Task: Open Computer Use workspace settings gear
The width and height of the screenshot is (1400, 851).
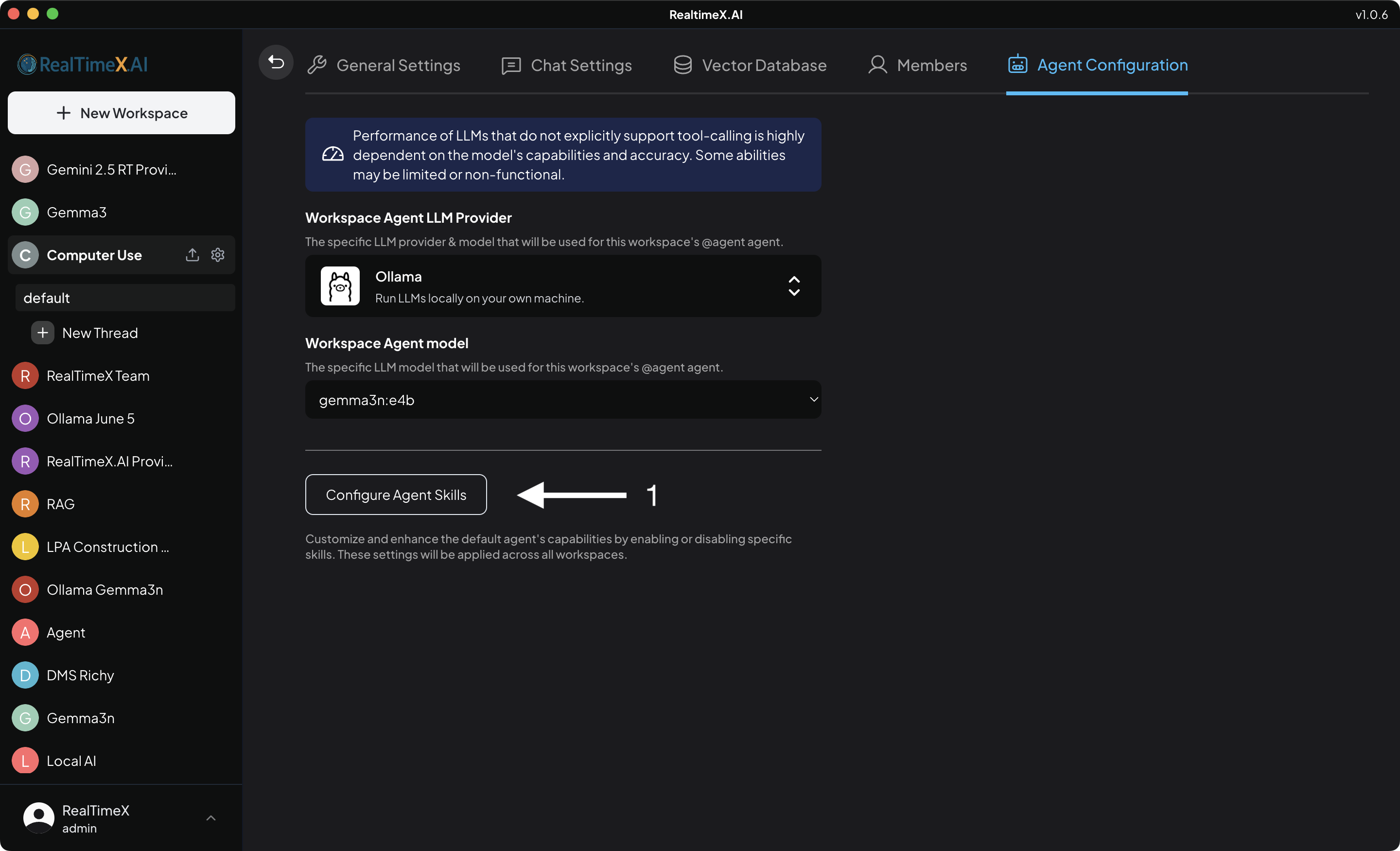Action: [218, 255]
